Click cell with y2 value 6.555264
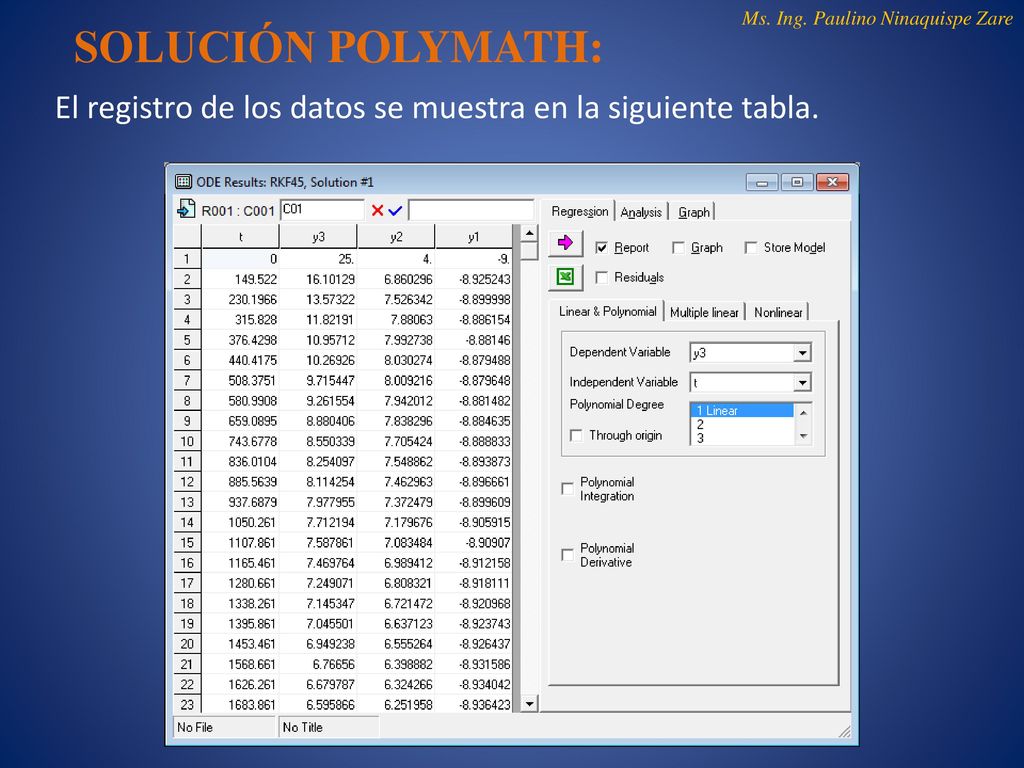1024x768 pixels. coord(396,643)
